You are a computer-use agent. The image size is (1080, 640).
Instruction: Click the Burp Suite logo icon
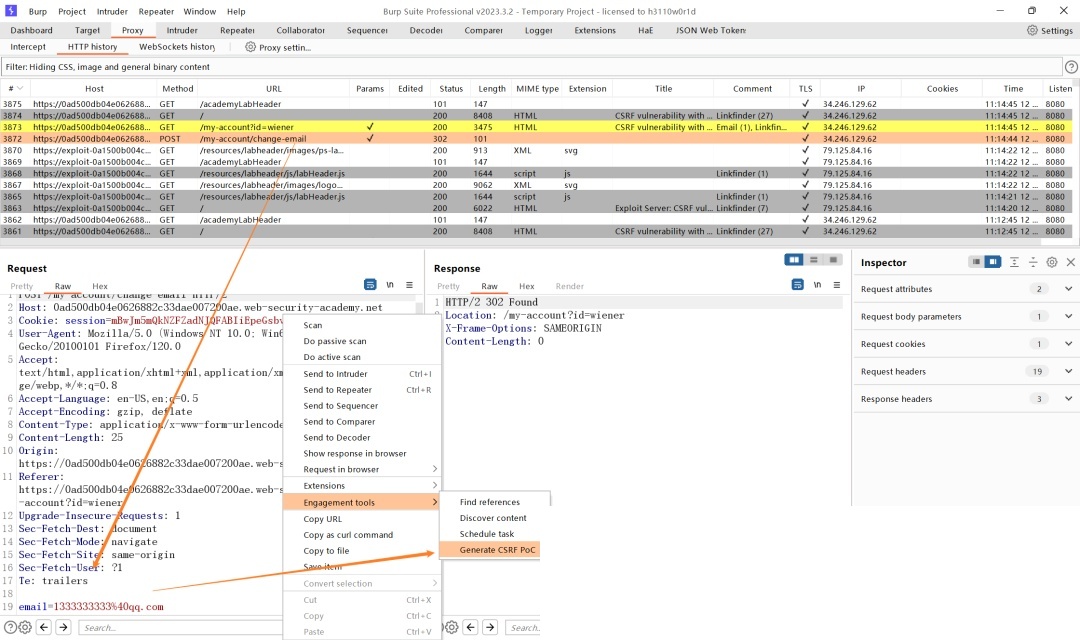[10, 11]
